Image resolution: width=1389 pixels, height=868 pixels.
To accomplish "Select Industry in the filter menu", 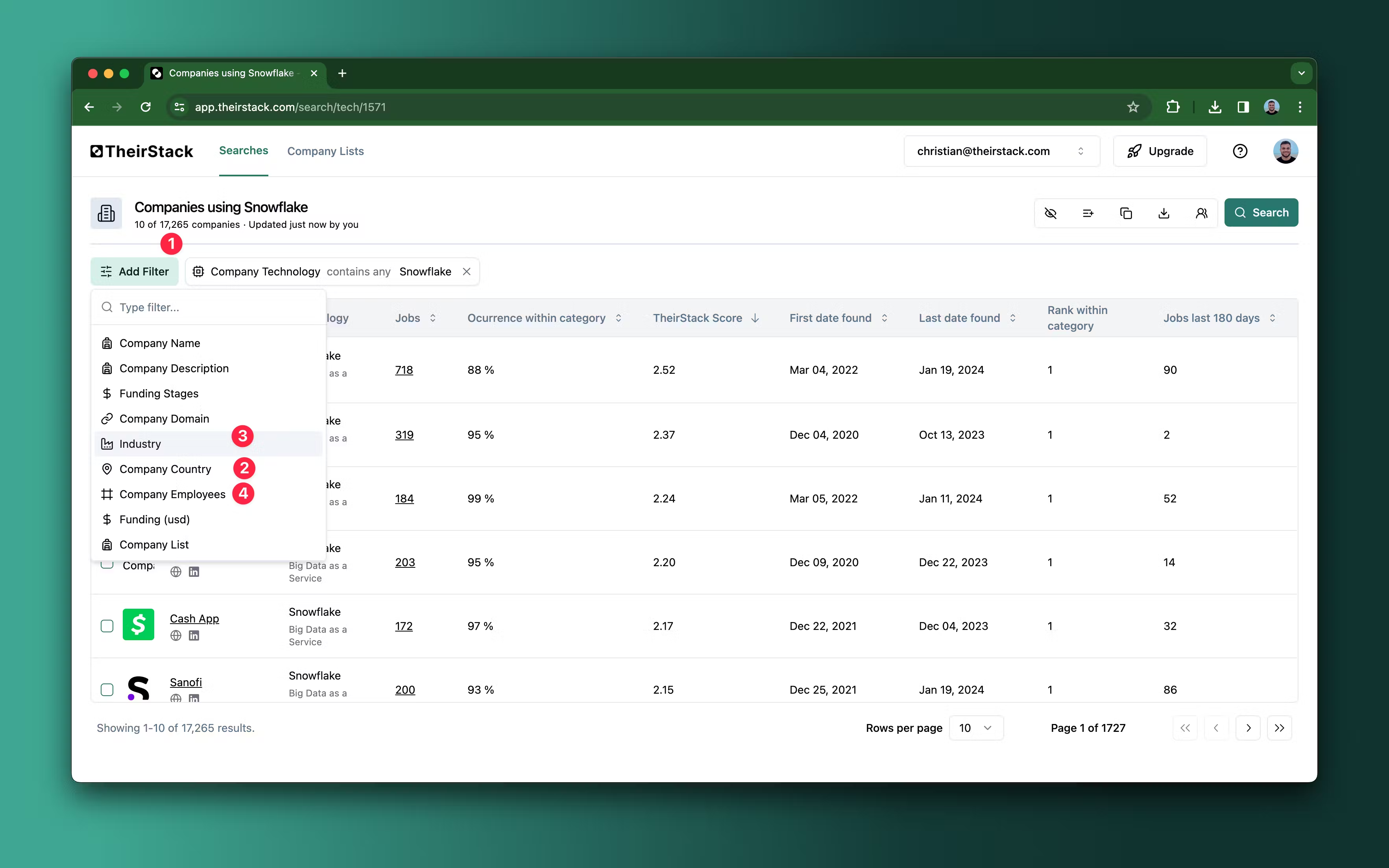I will (x=140, y=444).
